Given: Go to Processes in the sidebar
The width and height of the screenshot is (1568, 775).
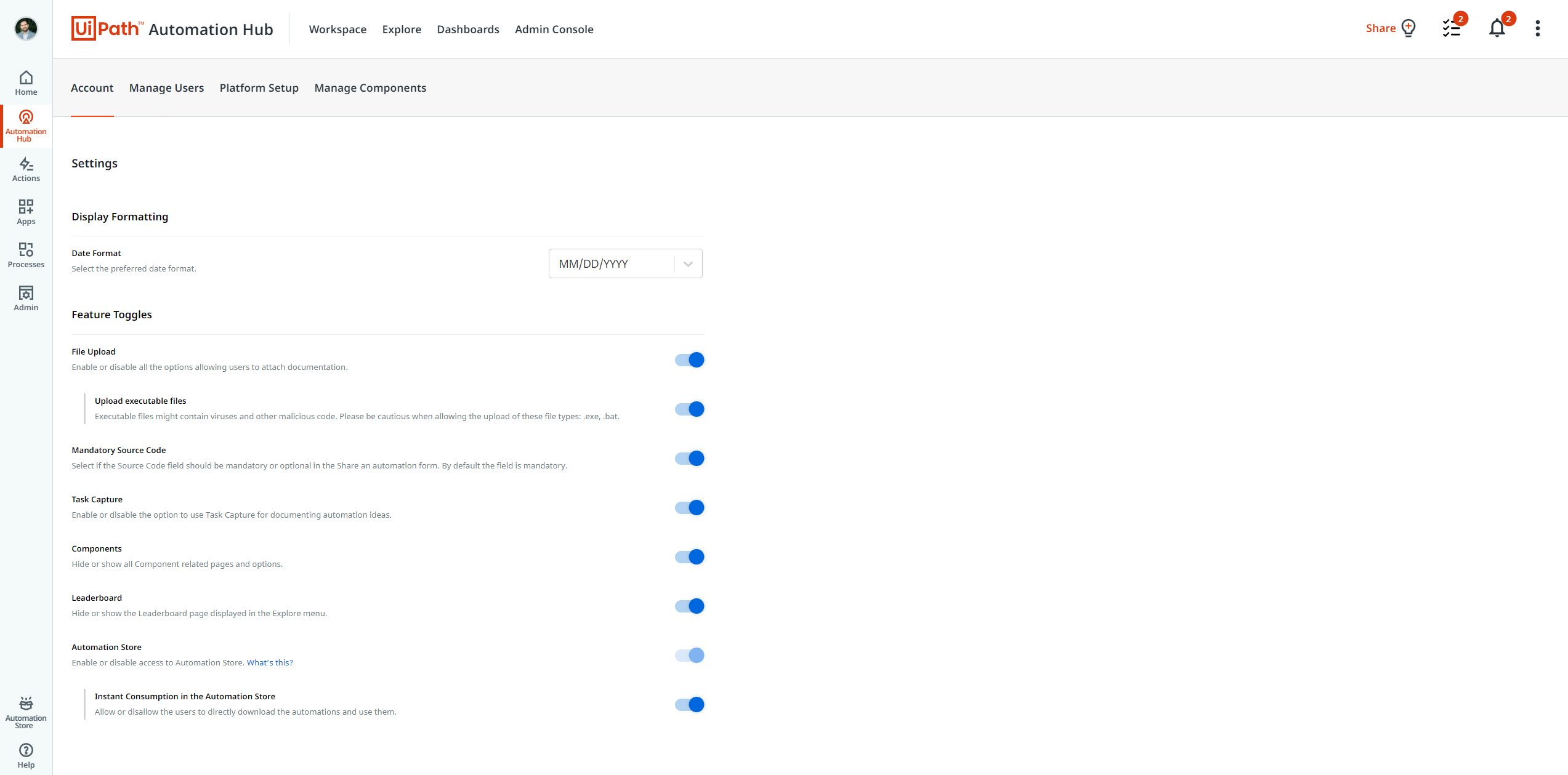Looking at the screenshot, I should (x=26, y=255).
